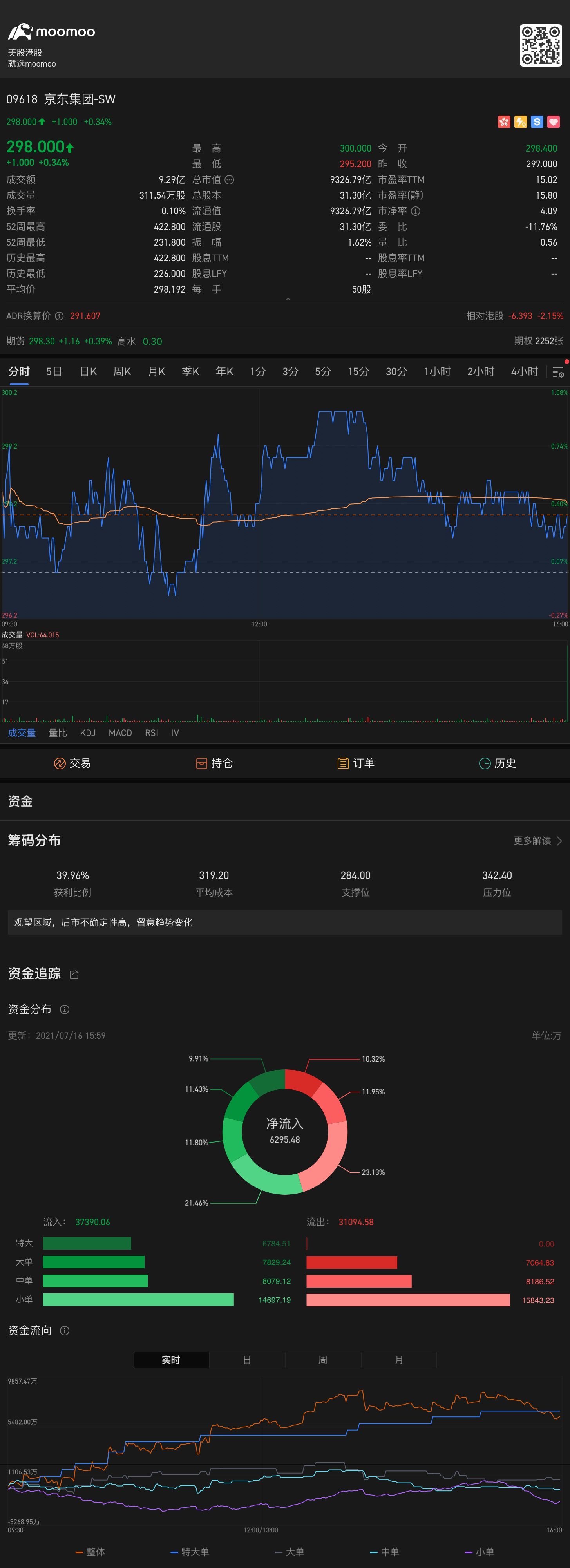Select the RSI indicator
This screenshot has width=570, height=1568.
coord(152,733)
